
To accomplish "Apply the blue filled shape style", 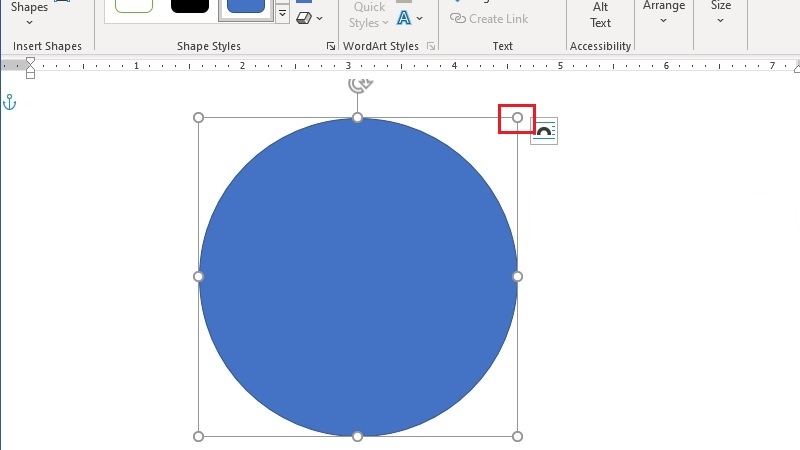I will (246, 6).
